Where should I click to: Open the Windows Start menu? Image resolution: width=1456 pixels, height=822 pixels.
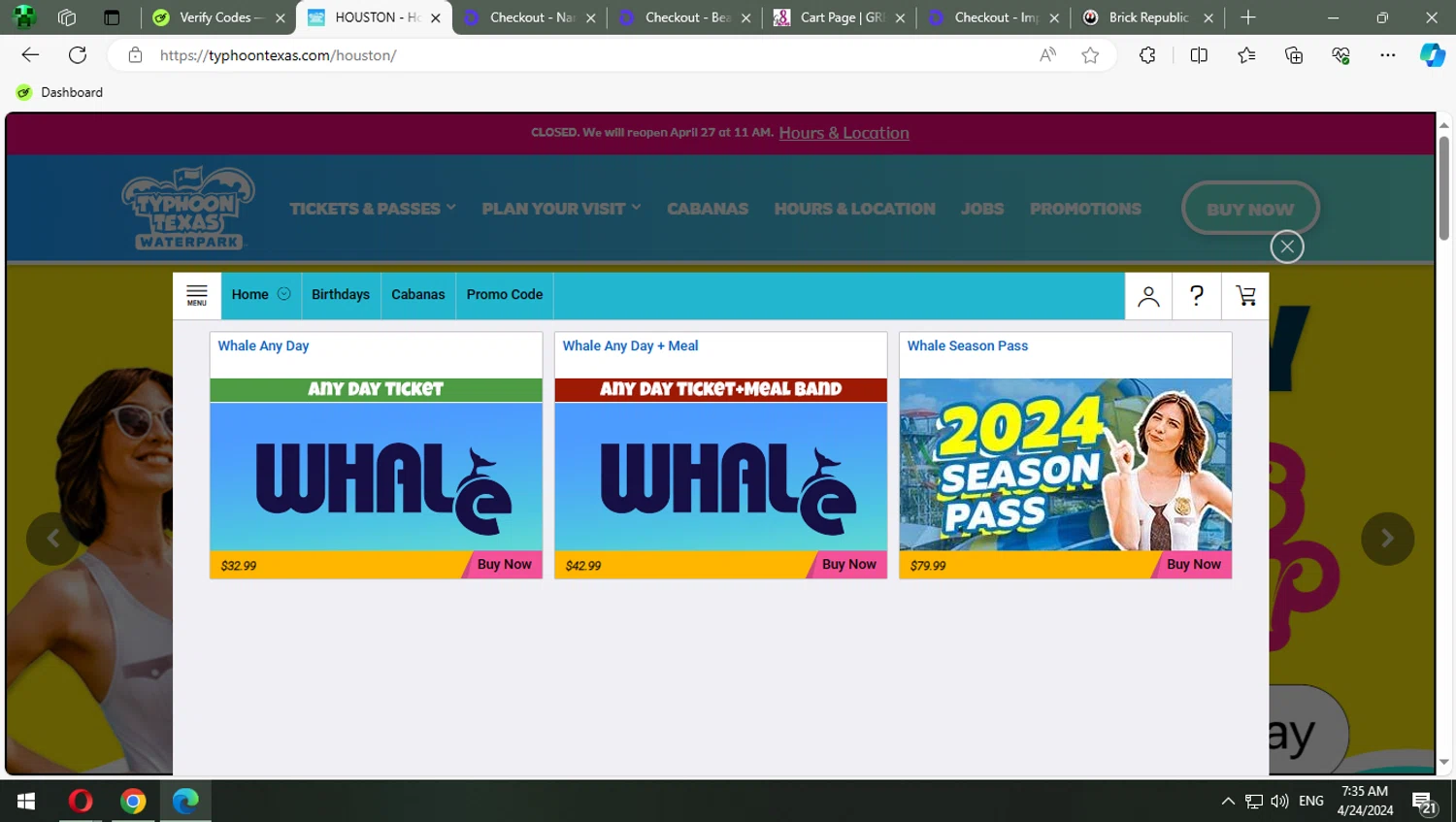[26, 801]
